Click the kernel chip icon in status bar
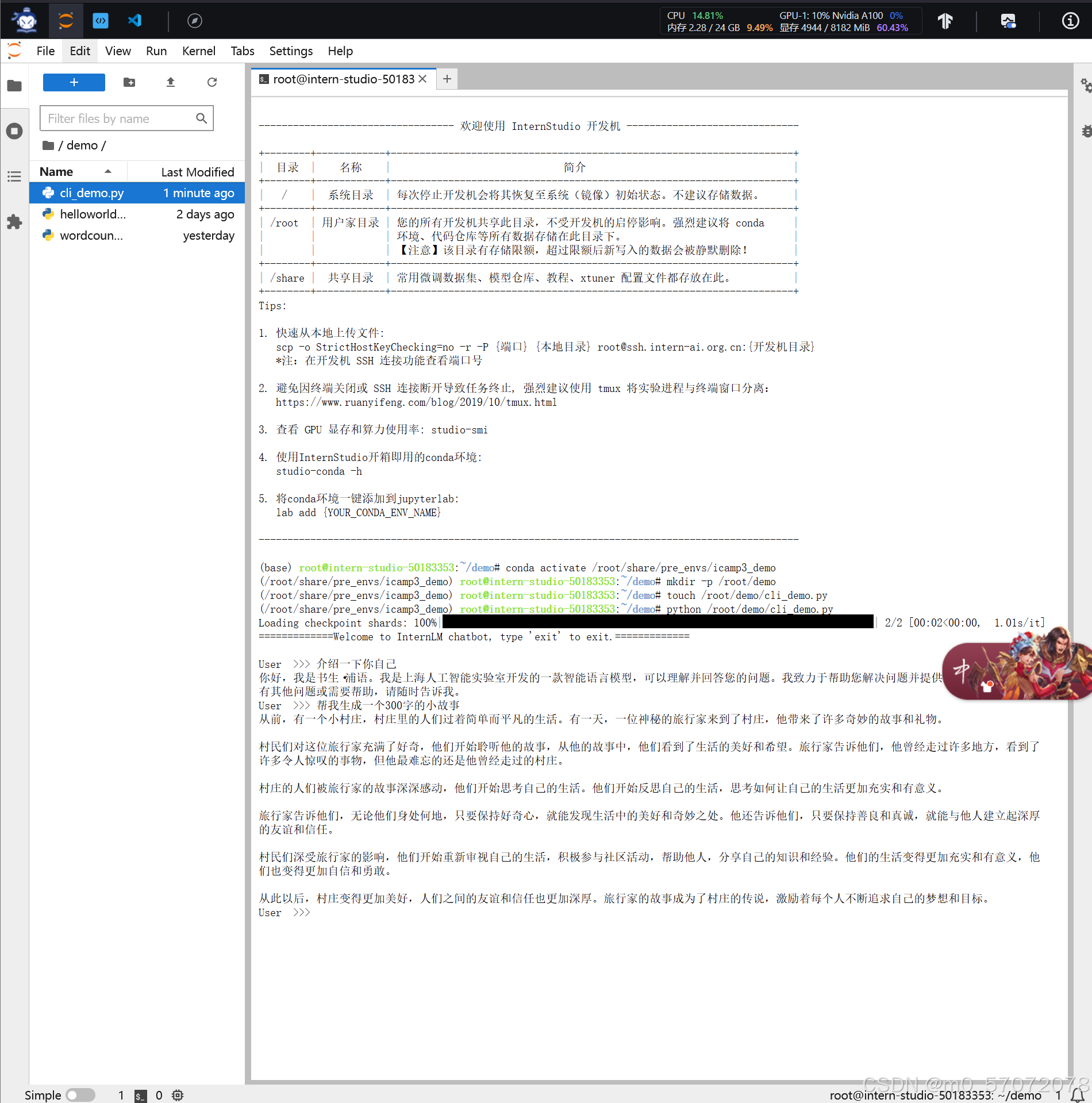Viewport: 1092px width, 1103px height. (178, 1096)
